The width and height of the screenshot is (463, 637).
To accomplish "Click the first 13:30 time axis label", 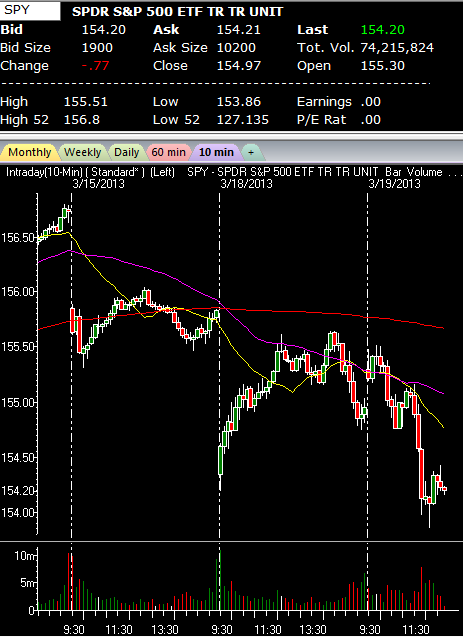I will pyautogui.click(x=164, y=630).
